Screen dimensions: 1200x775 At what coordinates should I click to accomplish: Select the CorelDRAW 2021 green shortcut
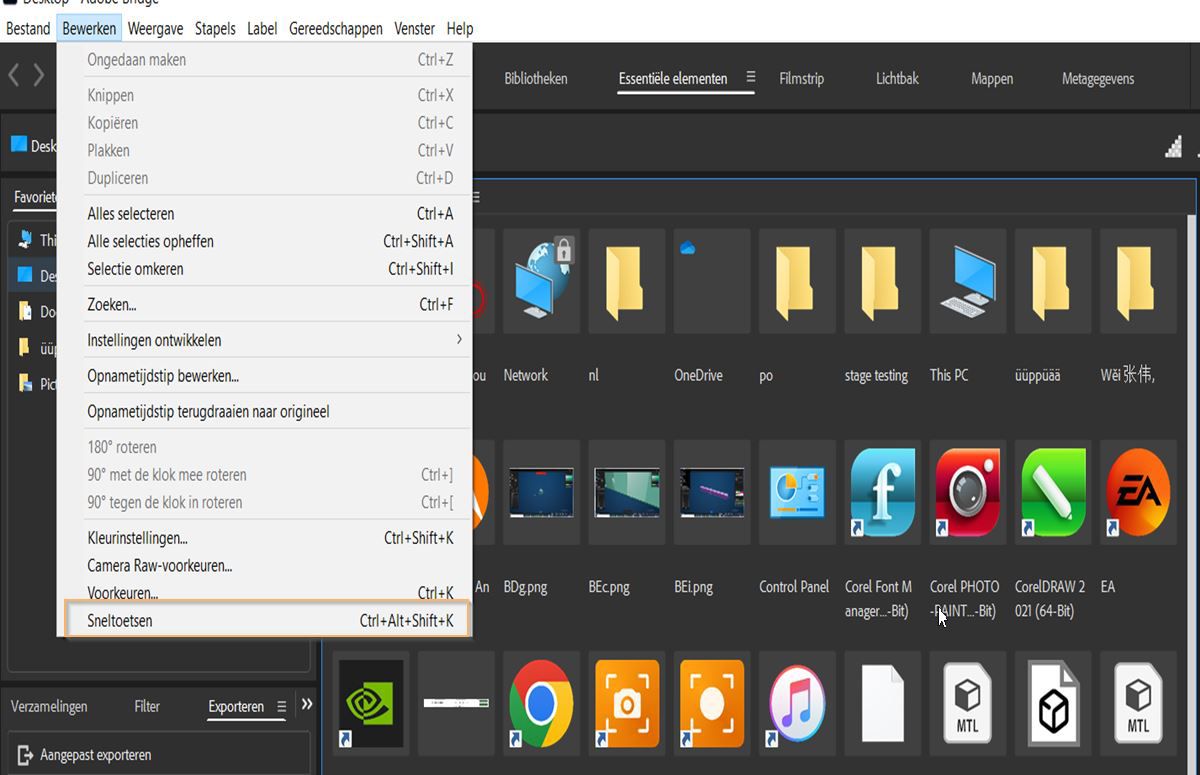[1053, 492]
